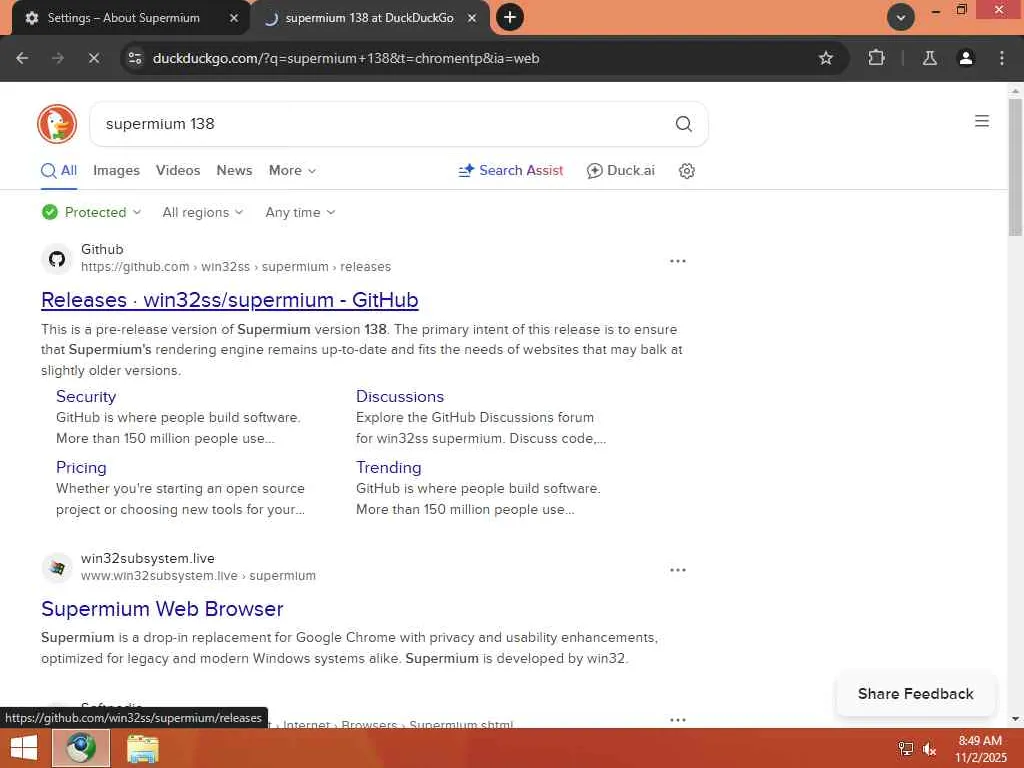Click the Share Feedback button
The image size is (1024, 768).
pos(915,694)
